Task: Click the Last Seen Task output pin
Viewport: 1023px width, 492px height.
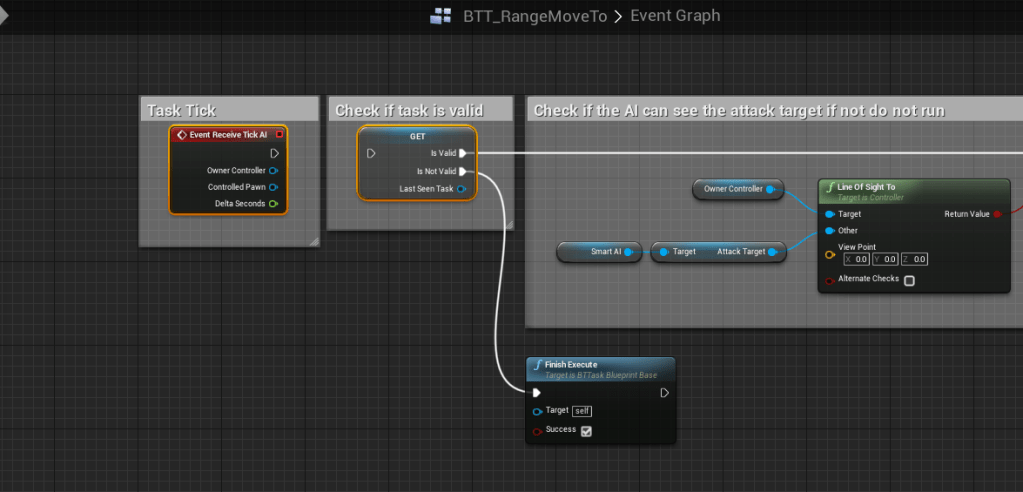Action: click(461, 188)
